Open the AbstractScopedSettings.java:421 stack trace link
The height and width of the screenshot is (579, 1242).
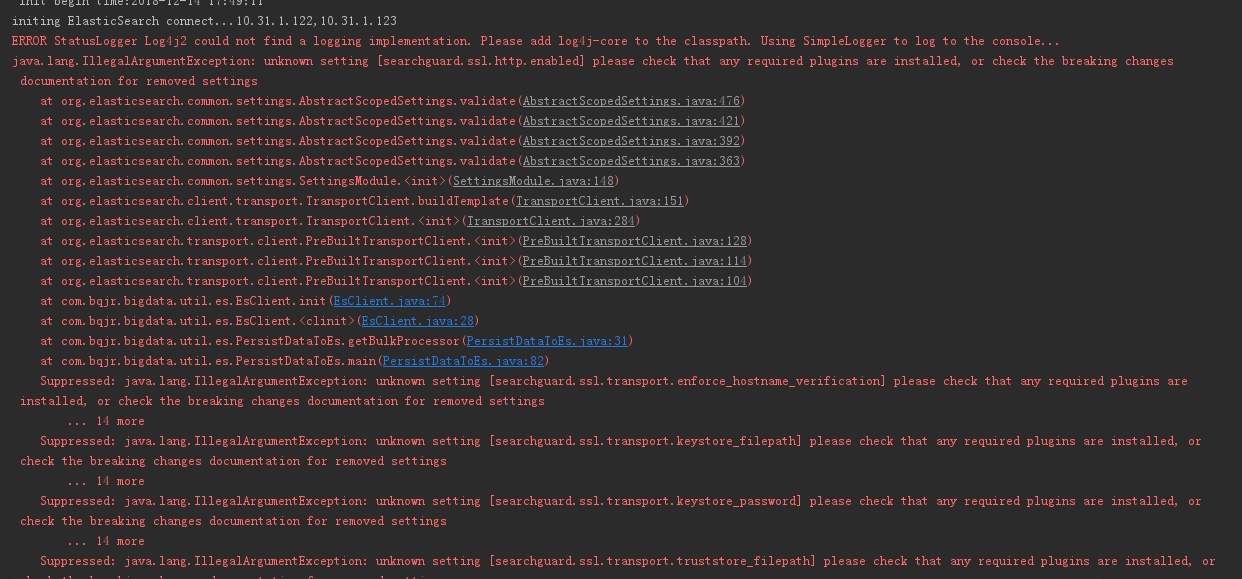pyautogui.click(x=630, y=121)
